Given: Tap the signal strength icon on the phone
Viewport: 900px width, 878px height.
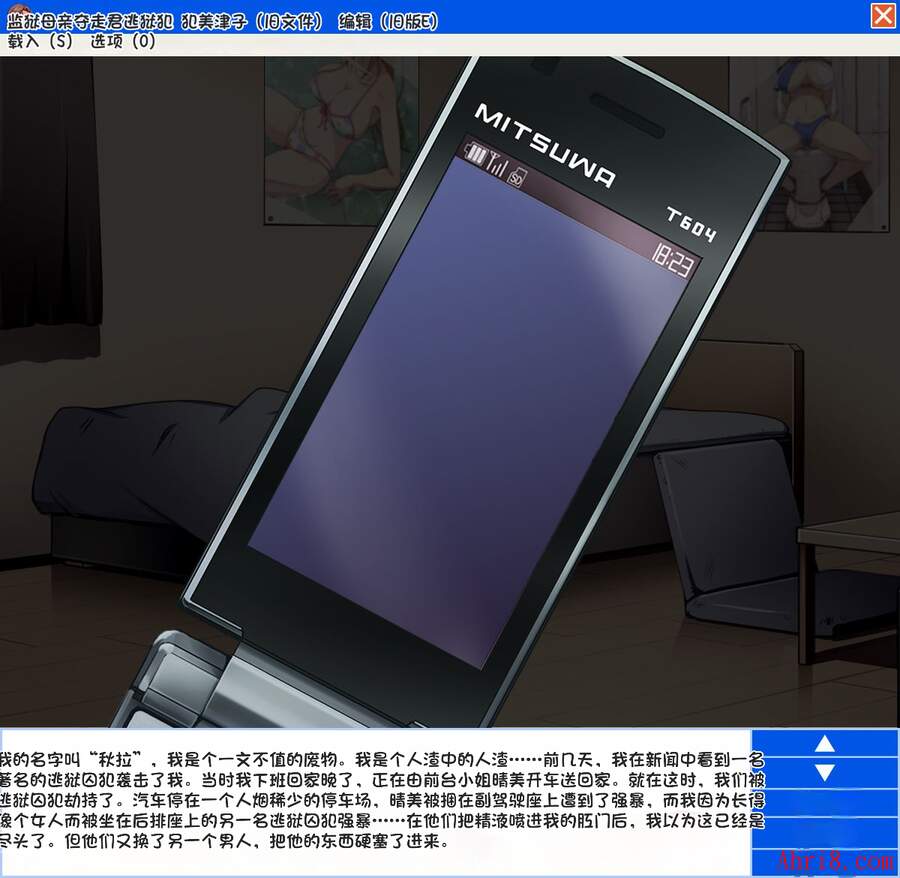Looking at the screenshot, I should (496, 165).
